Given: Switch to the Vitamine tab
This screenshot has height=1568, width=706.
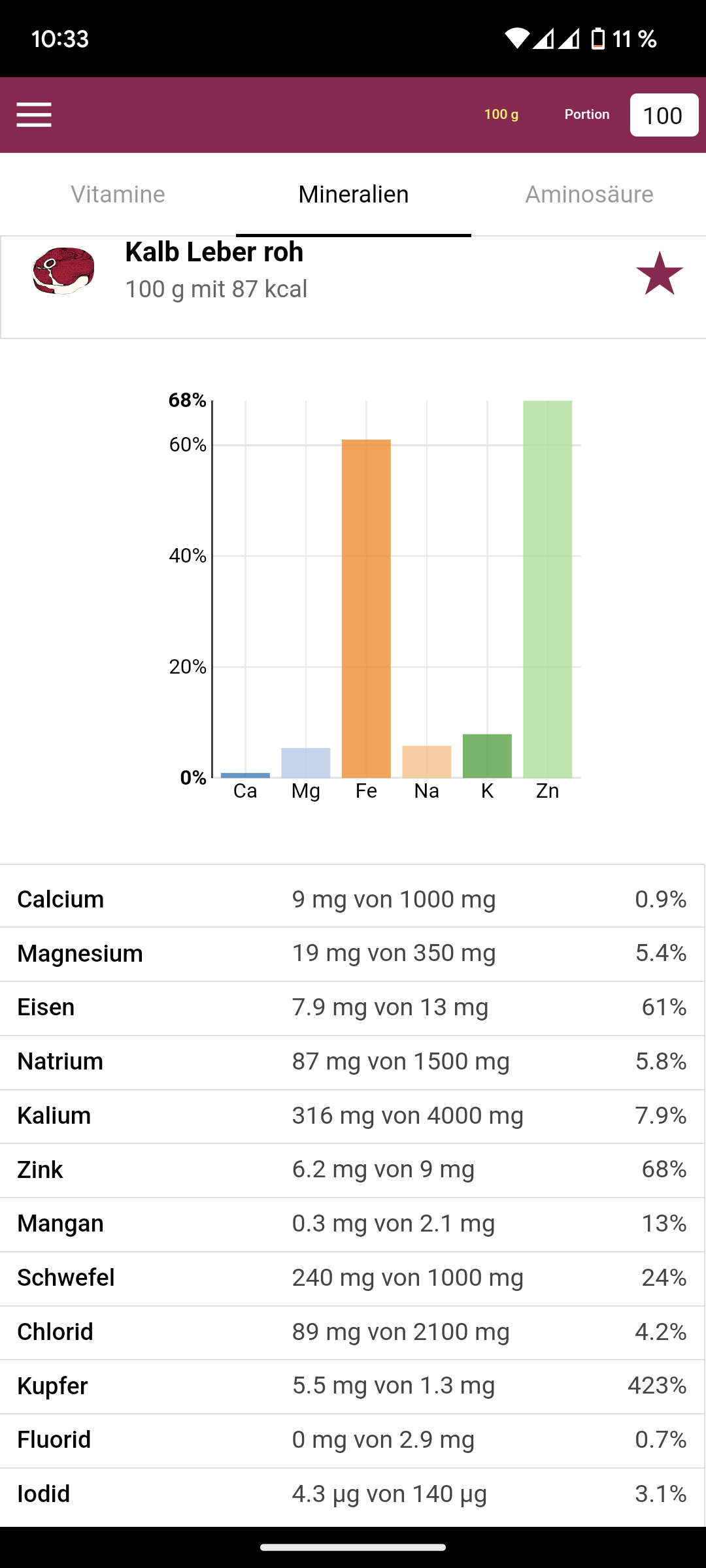Looking at the screenshot, I should (x=118, y=194).
